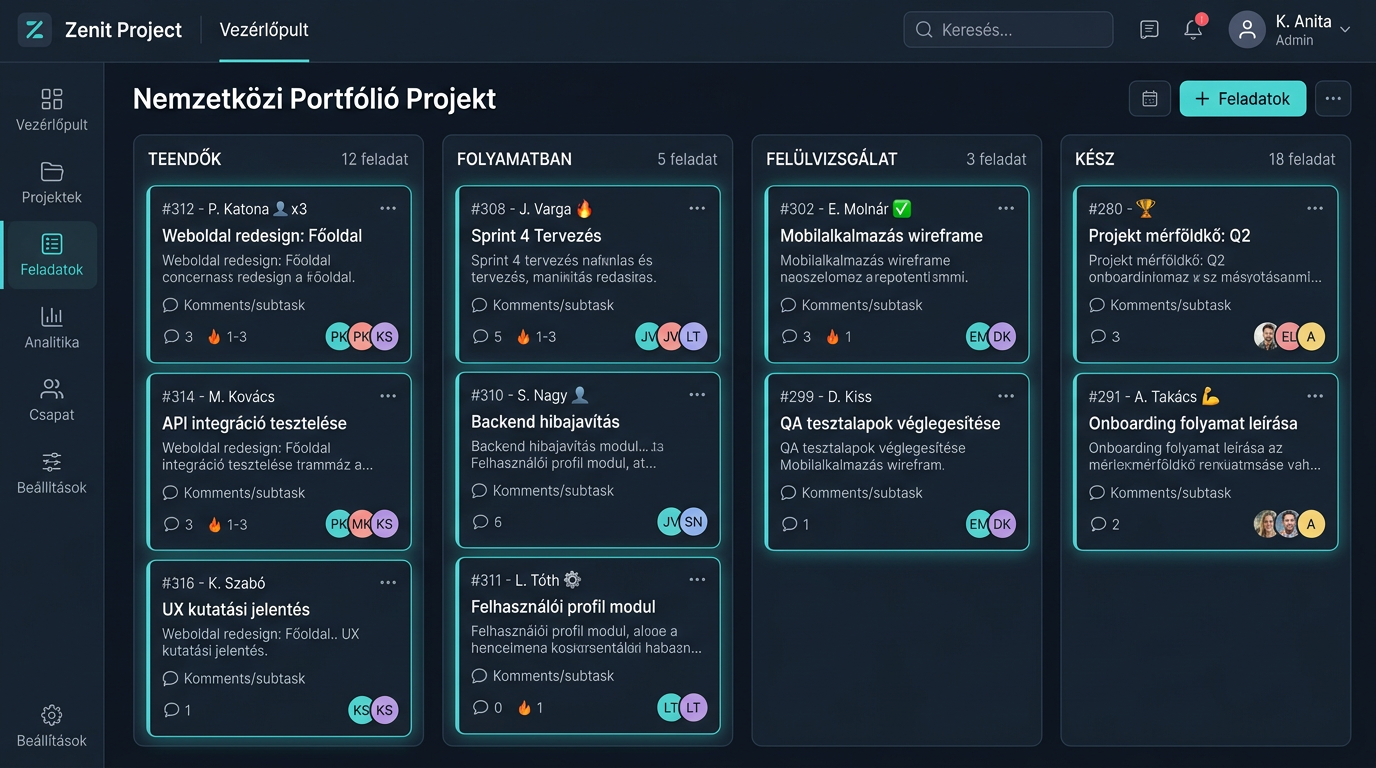Viewport: 1376px width, 768px height.
Task: Open the Backend hibajavítás card title
Action: click(545, 422)
